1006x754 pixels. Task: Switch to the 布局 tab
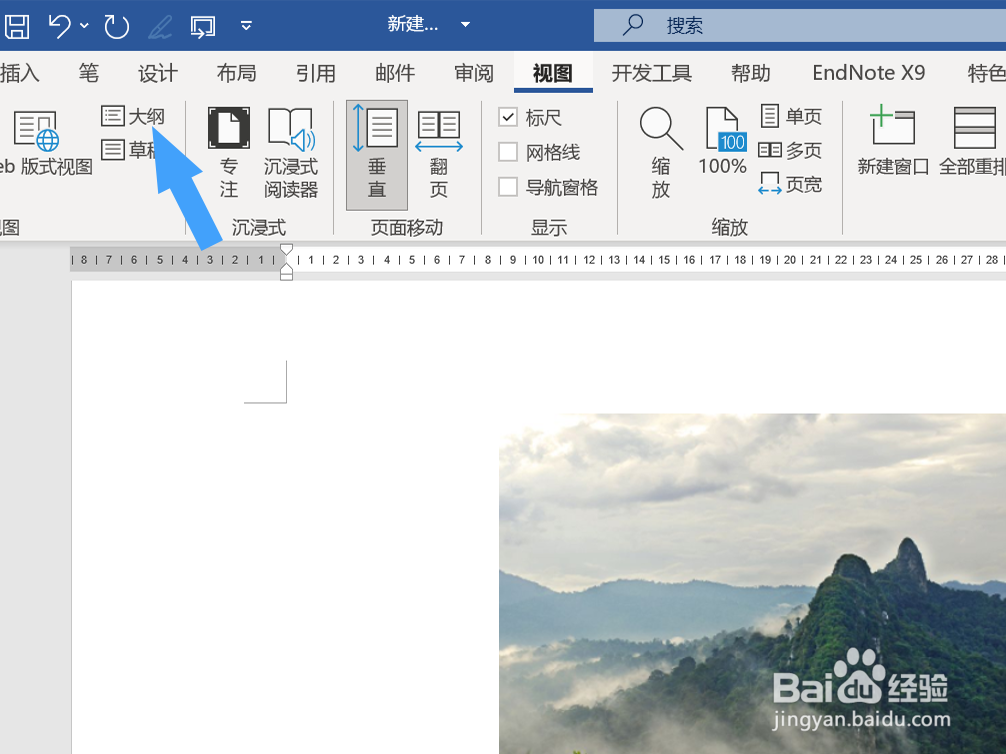coord(236,73)
